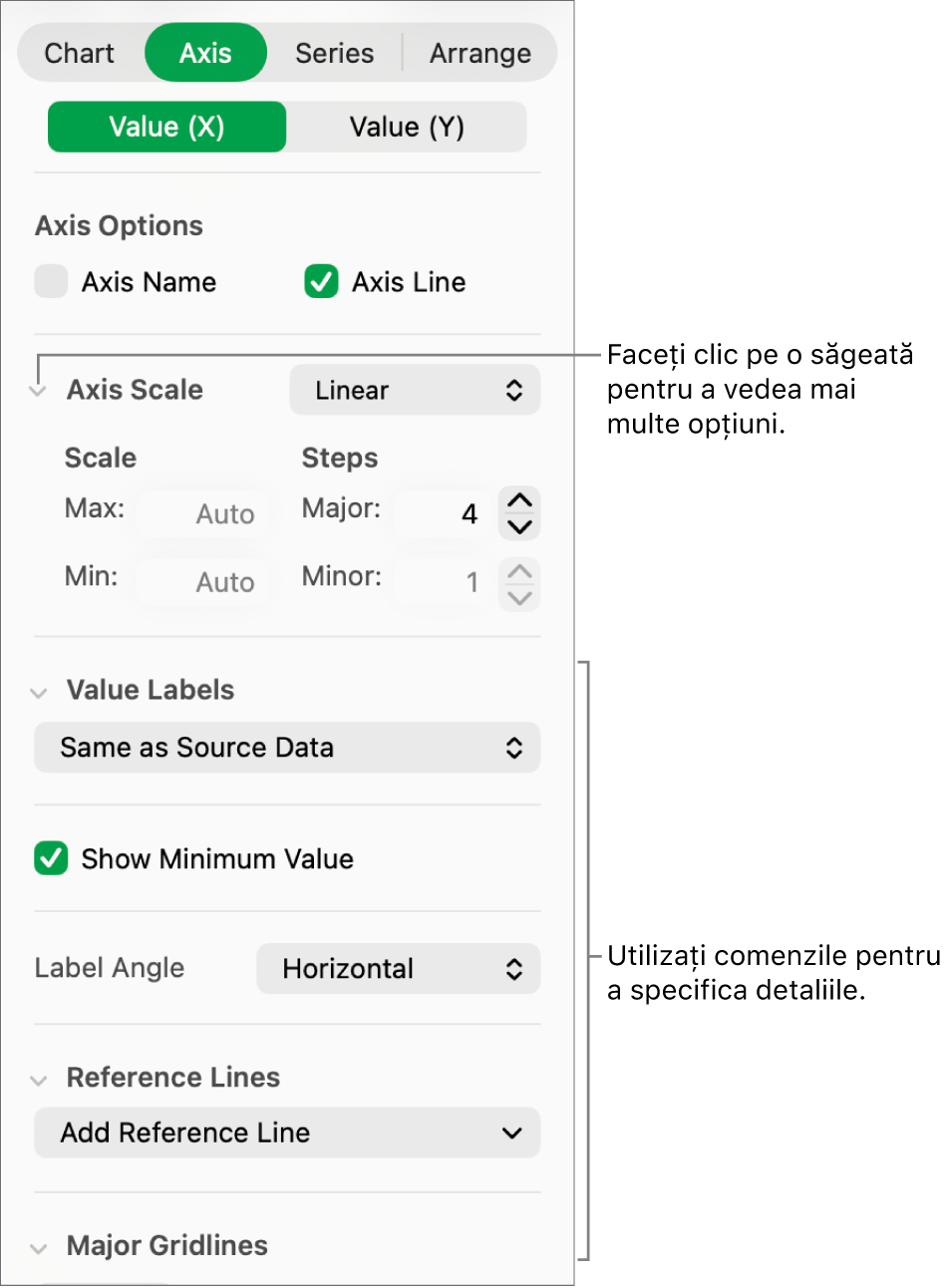
Task: Open the Arrange tab
Action: (480, 53)
